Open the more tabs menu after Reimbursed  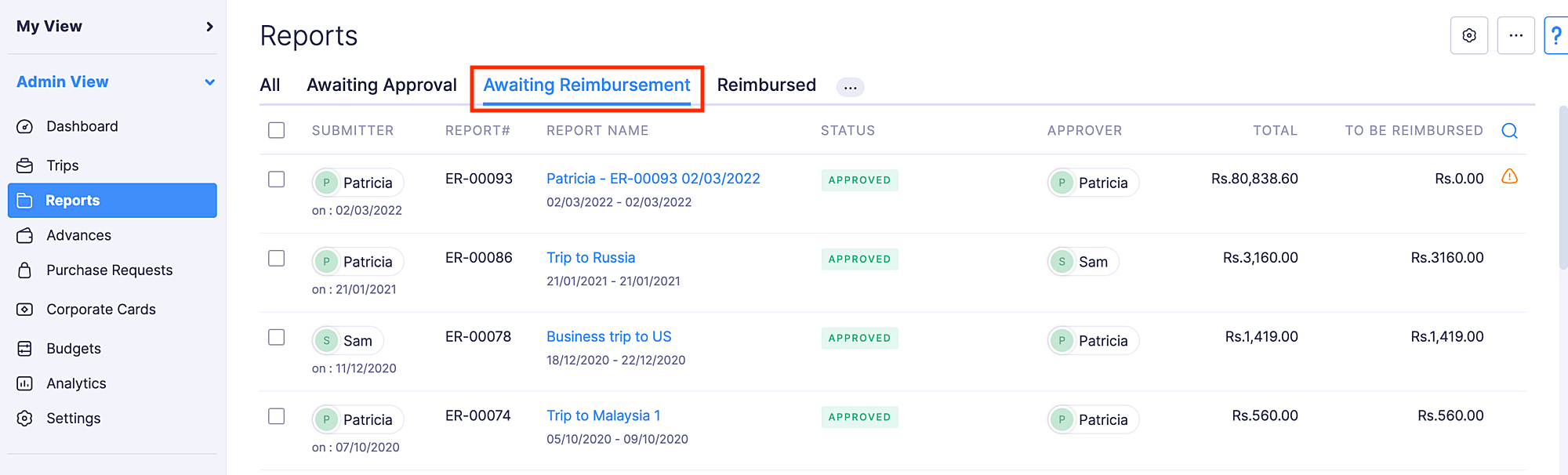coord(850,86)
